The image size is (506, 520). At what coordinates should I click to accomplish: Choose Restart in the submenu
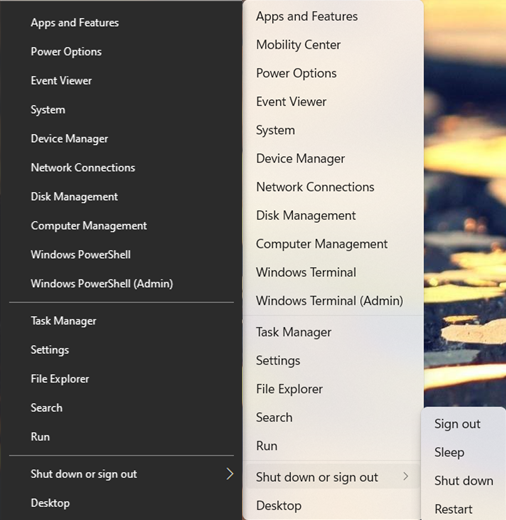pyautogui.click(x=453, y=509)
